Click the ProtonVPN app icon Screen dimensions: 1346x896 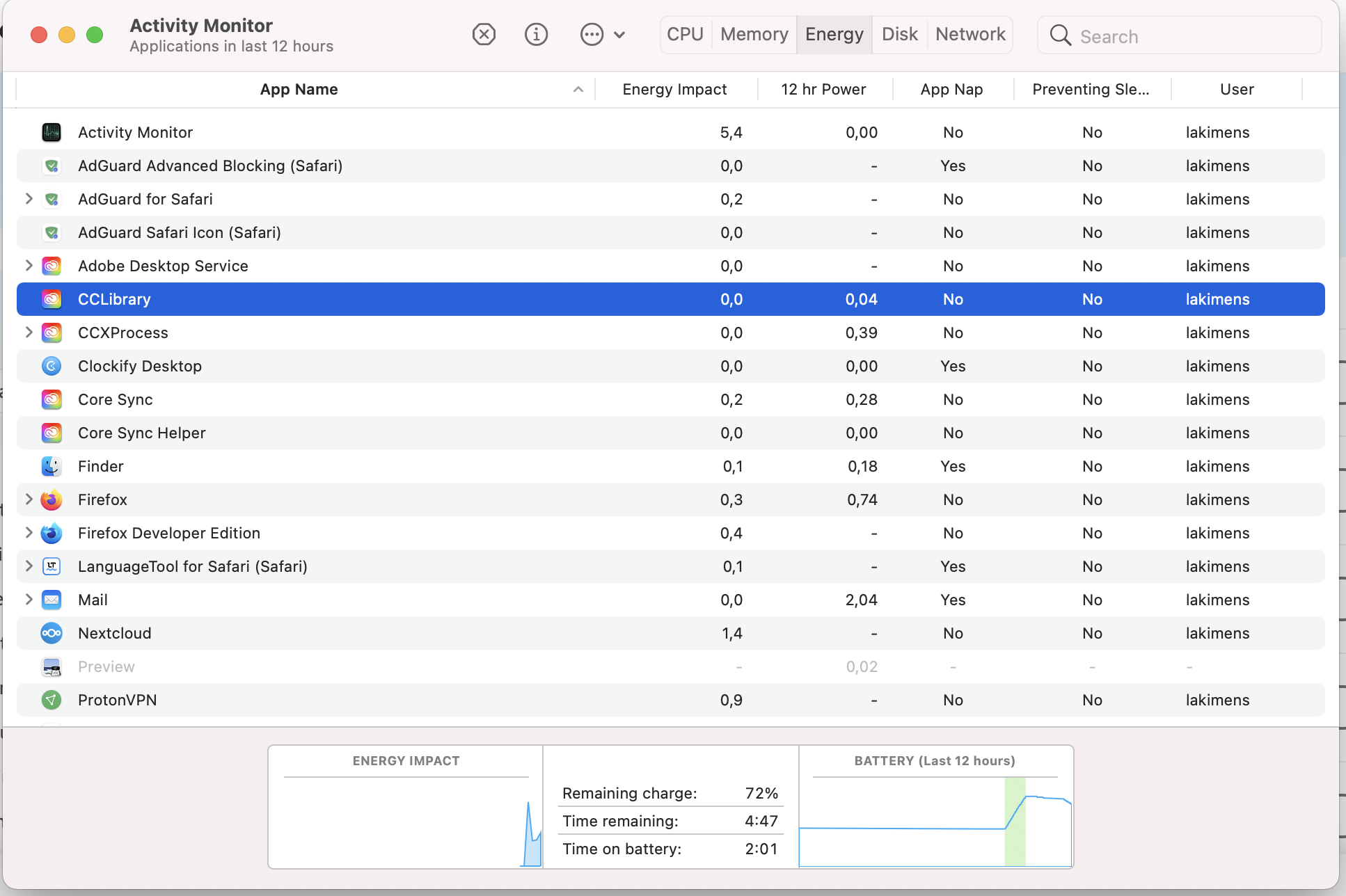(x=52, y=700)
